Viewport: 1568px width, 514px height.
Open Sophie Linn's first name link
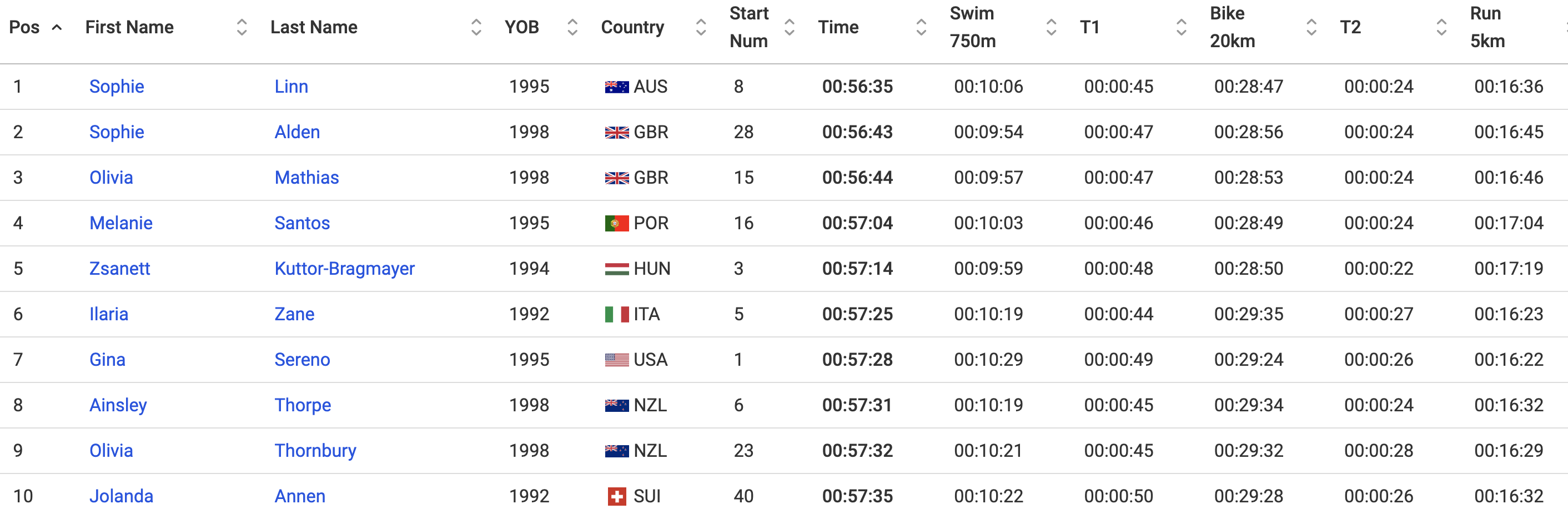117,87
